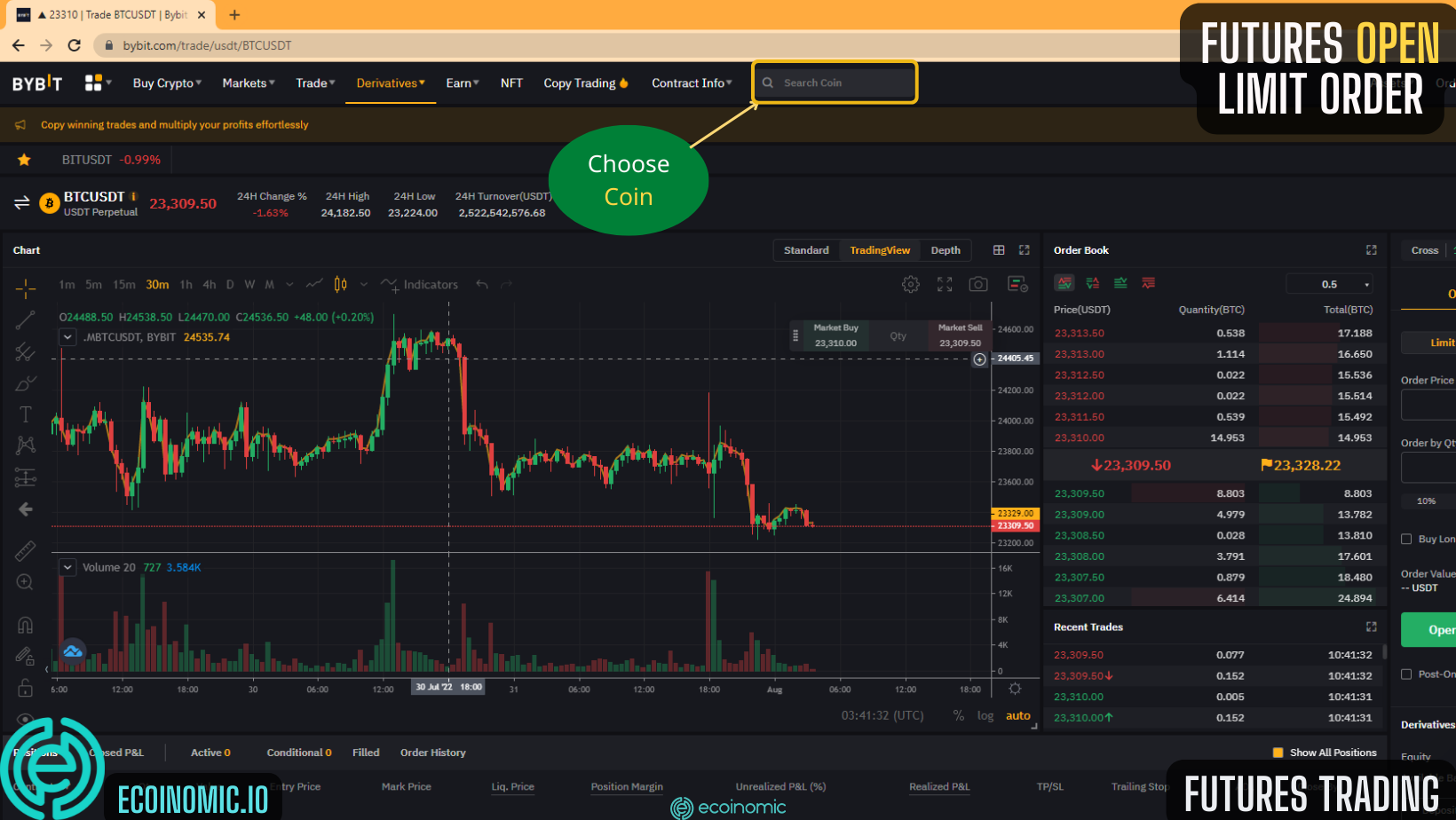Open the Buy Crypto dropdown menu
The image size is (1456, 820).
click(167, 83)
